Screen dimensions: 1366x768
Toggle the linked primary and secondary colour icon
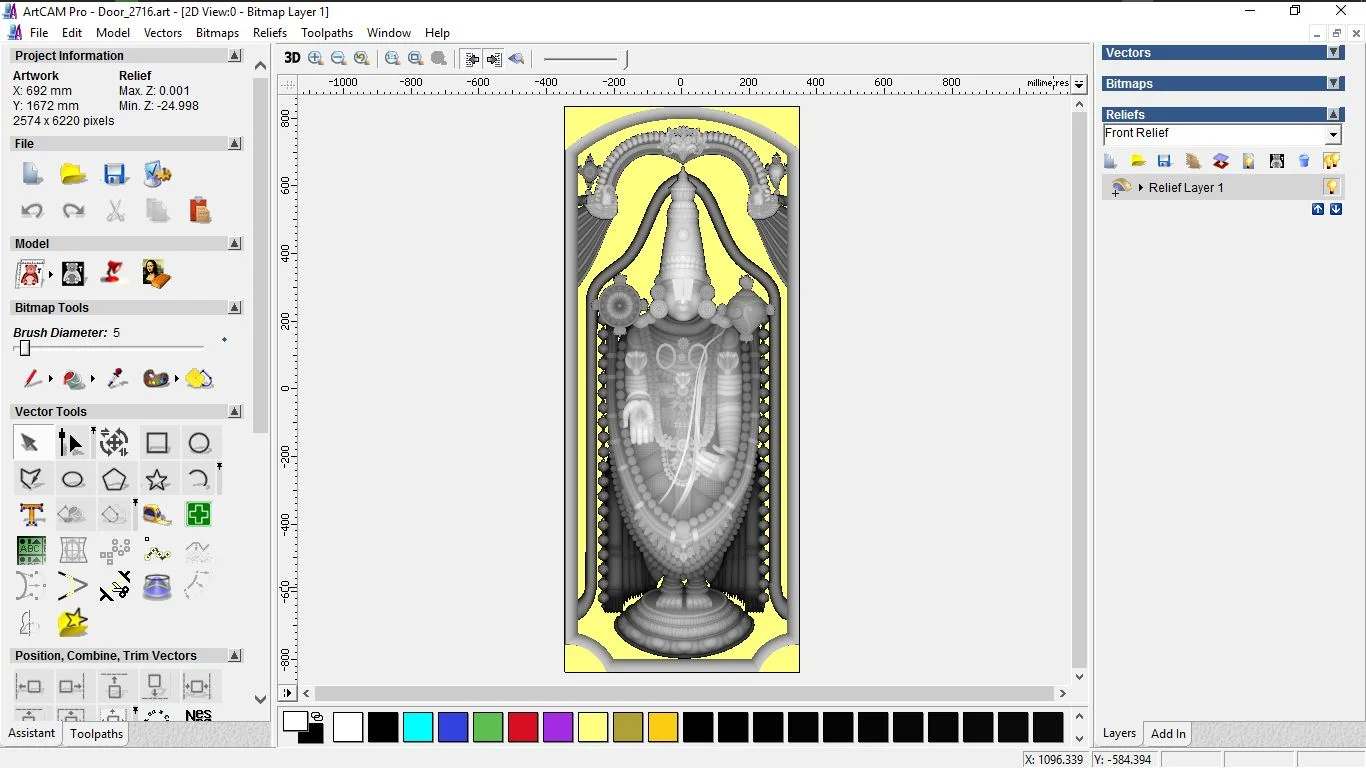(x=317, y=716)
